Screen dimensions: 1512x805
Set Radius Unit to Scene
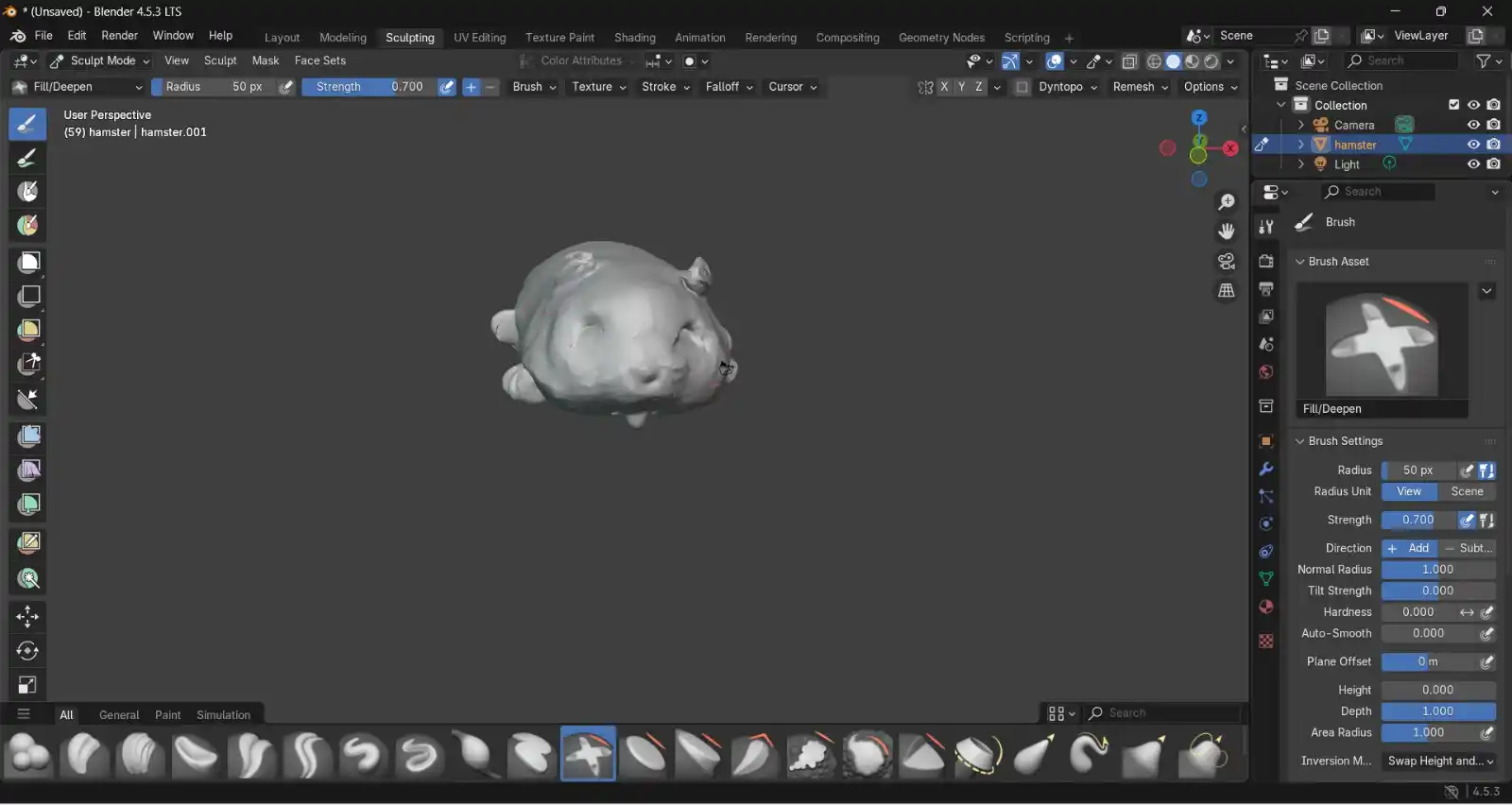point(1467,491)
